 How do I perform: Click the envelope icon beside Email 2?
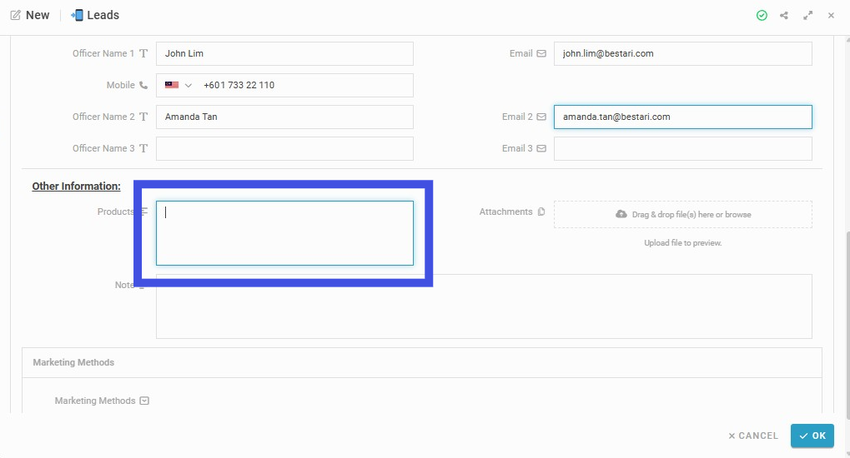point(541,117)
